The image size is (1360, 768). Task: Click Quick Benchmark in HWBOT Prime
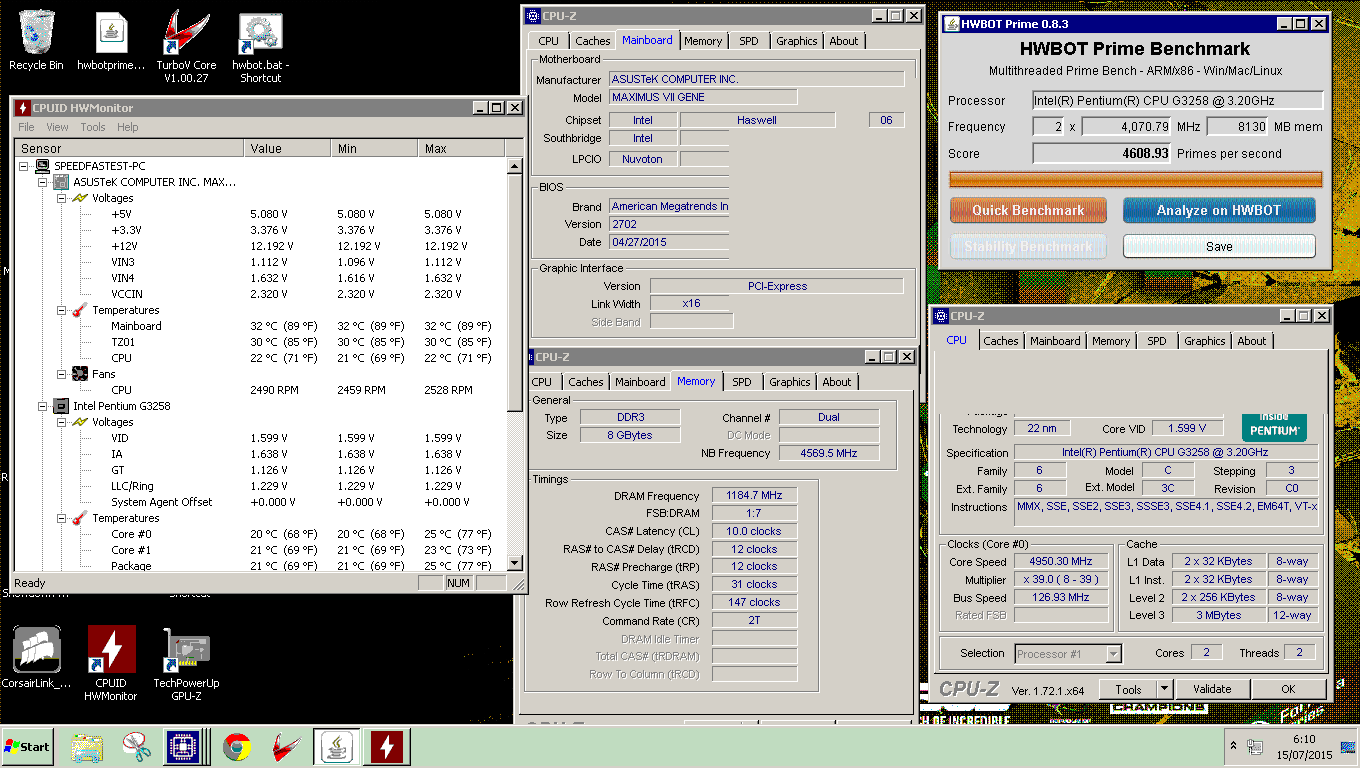tap(1028, 210)
